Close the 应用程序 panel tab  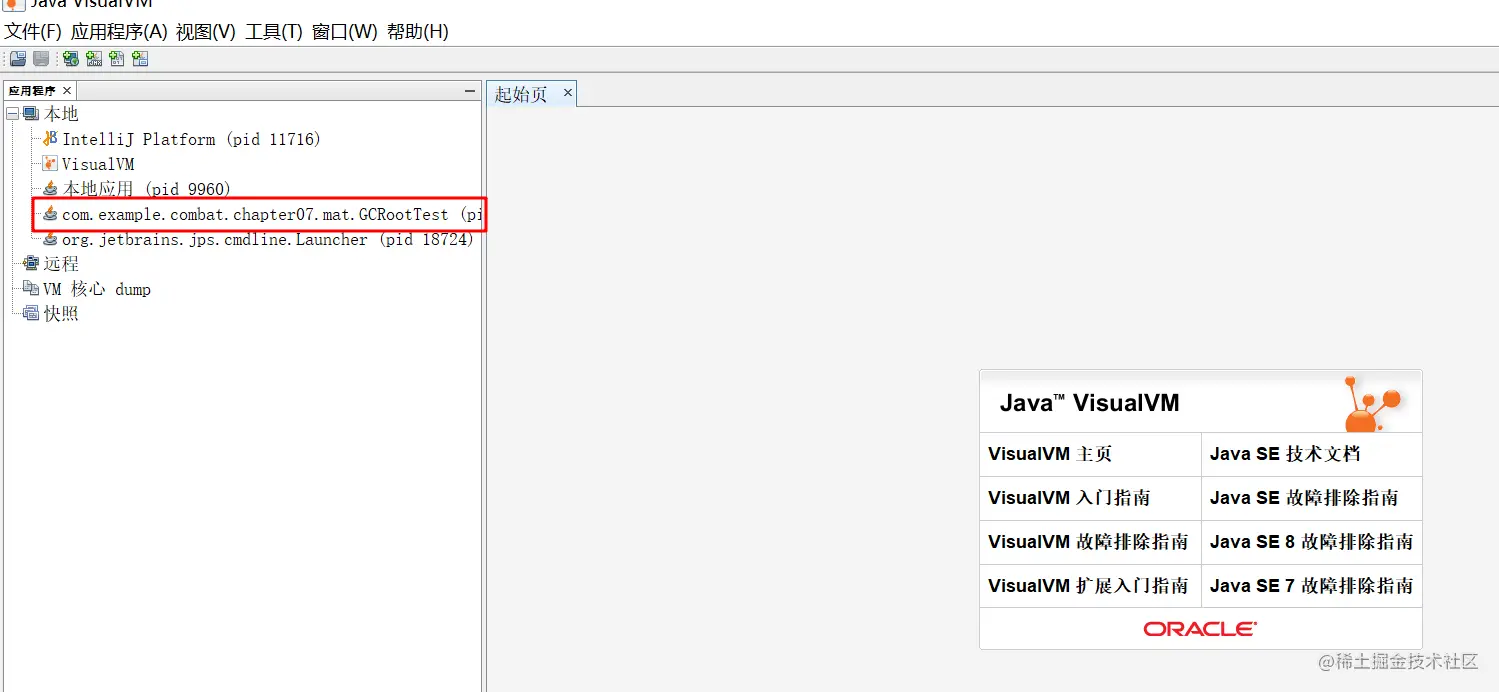[x=67, y=91]
